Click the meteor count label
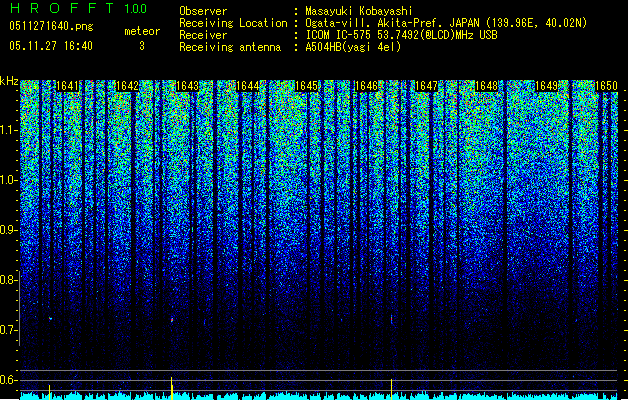Screen dimensions: 629x400 coord(142,31)
